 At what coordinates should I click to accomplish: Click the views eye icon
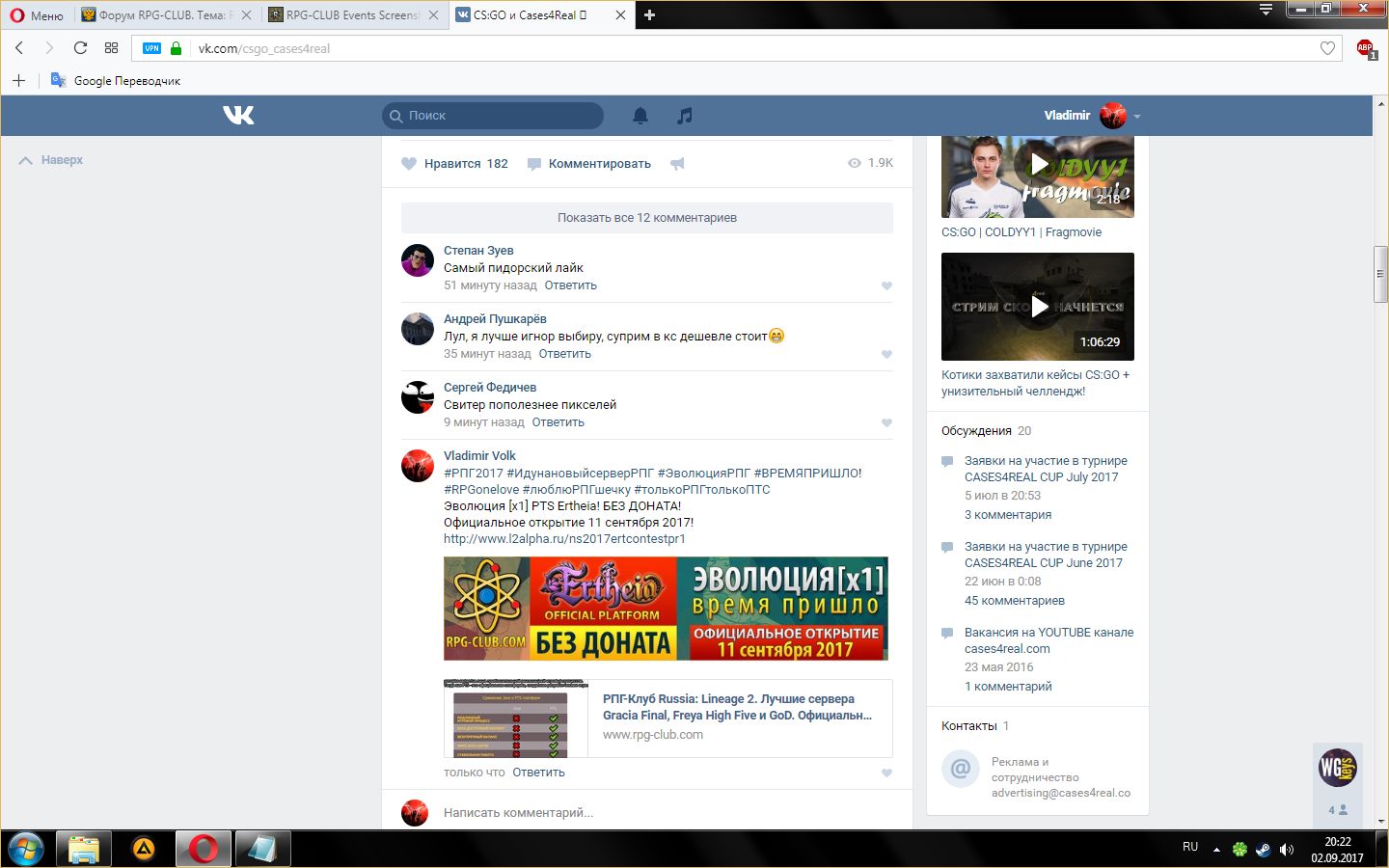point(854,163)
